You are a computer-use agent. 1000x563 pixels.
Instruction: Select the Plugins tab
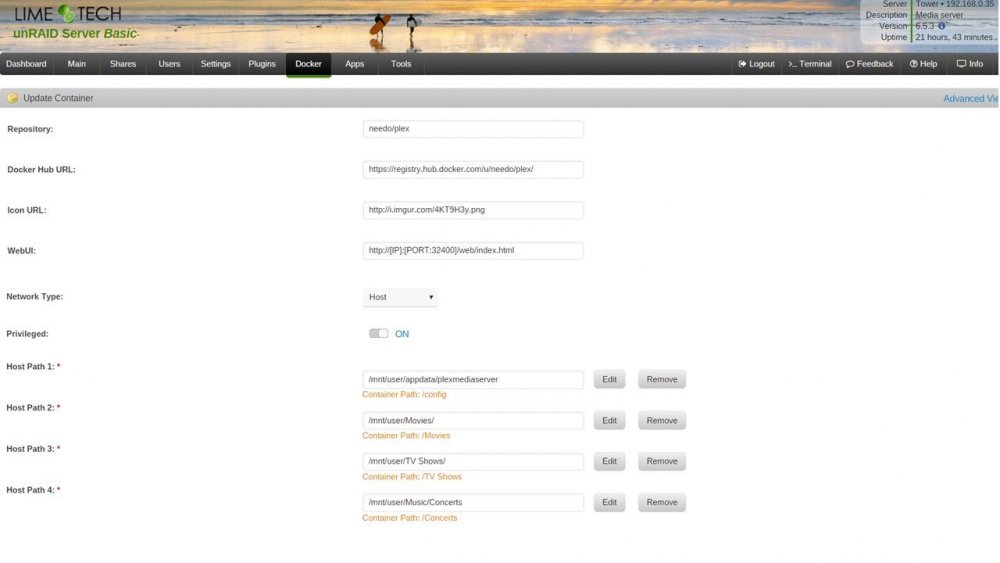coord(262,64)
